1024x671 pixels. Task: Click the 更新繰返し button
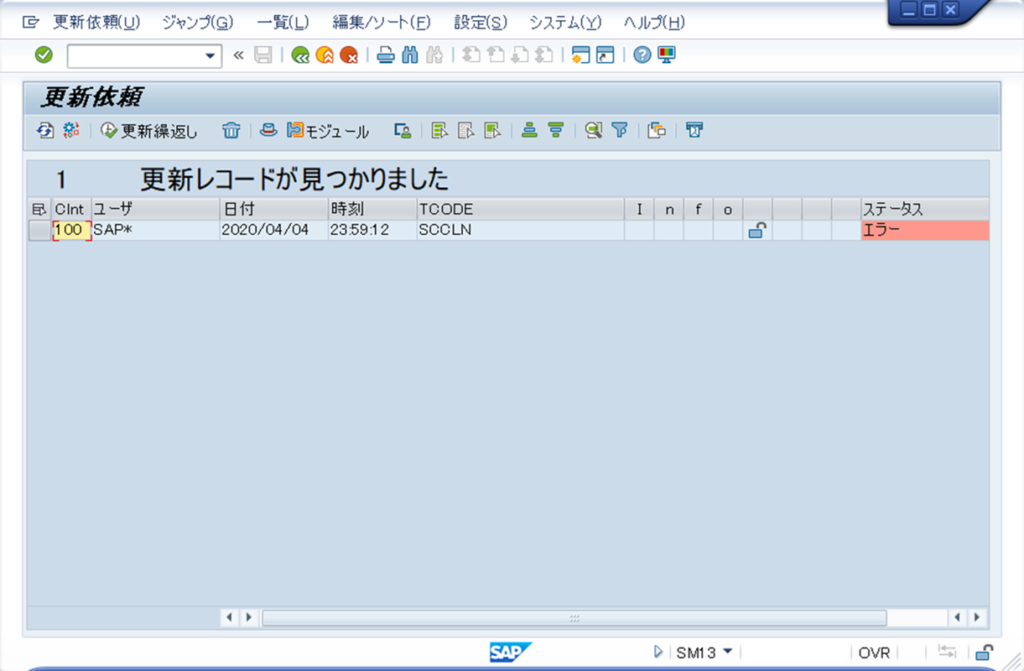tap(149, 131)
